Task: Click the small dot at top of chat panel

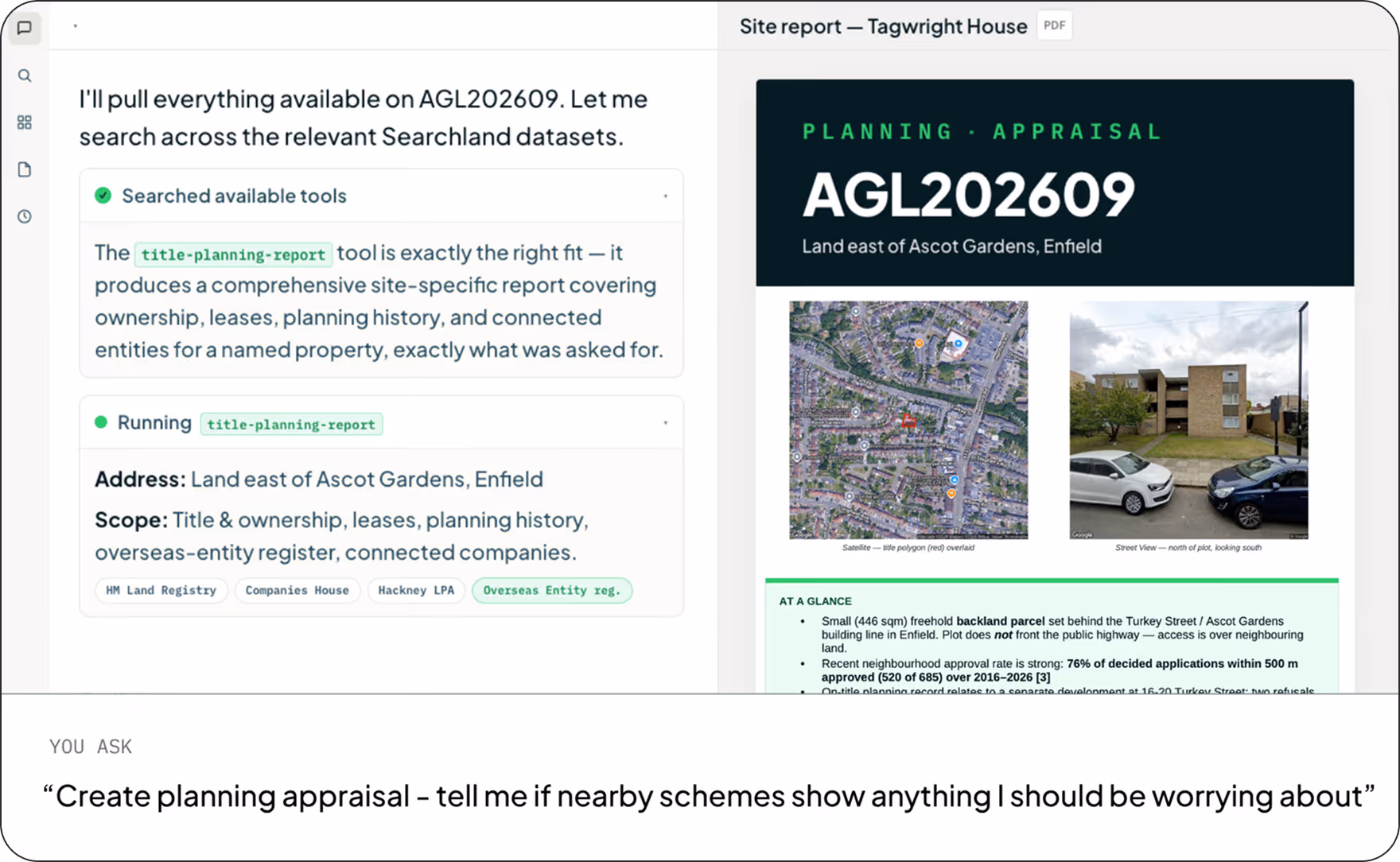Action: point(76,26)
